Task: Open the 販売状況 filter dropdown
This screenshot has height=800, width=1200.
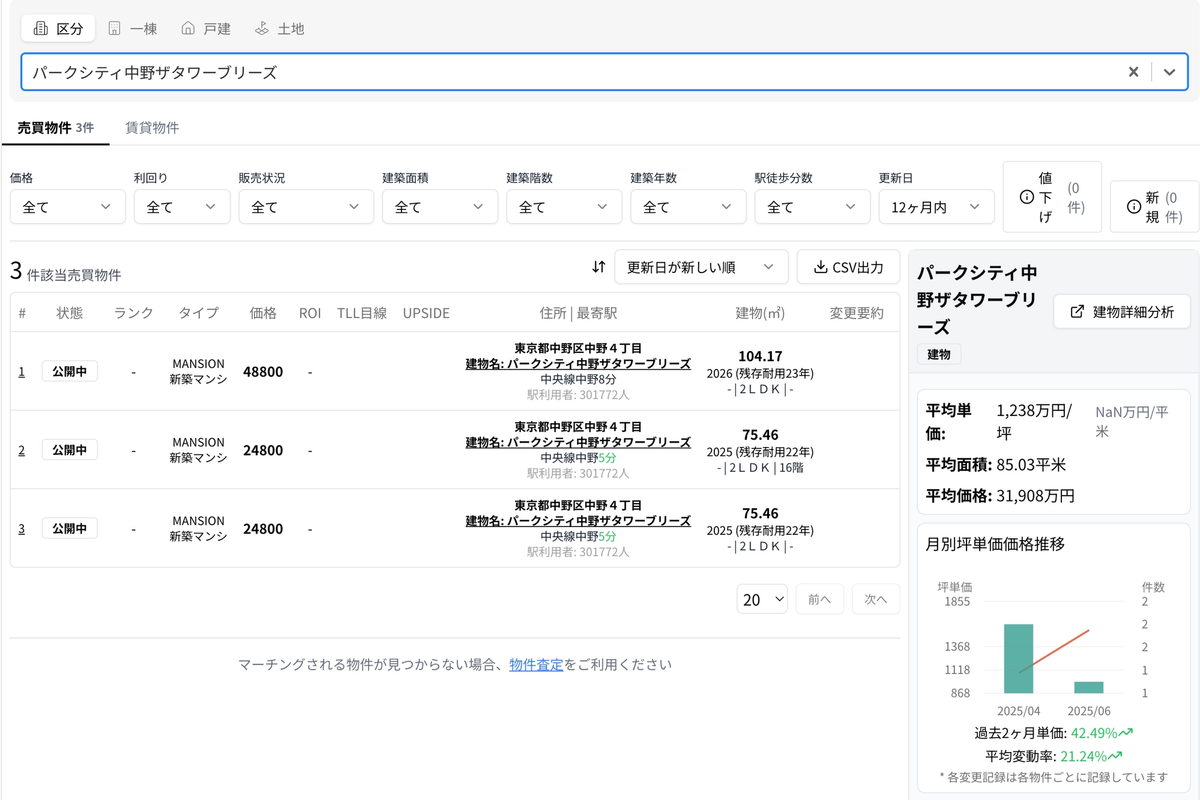Action: (x=306, y=207)
